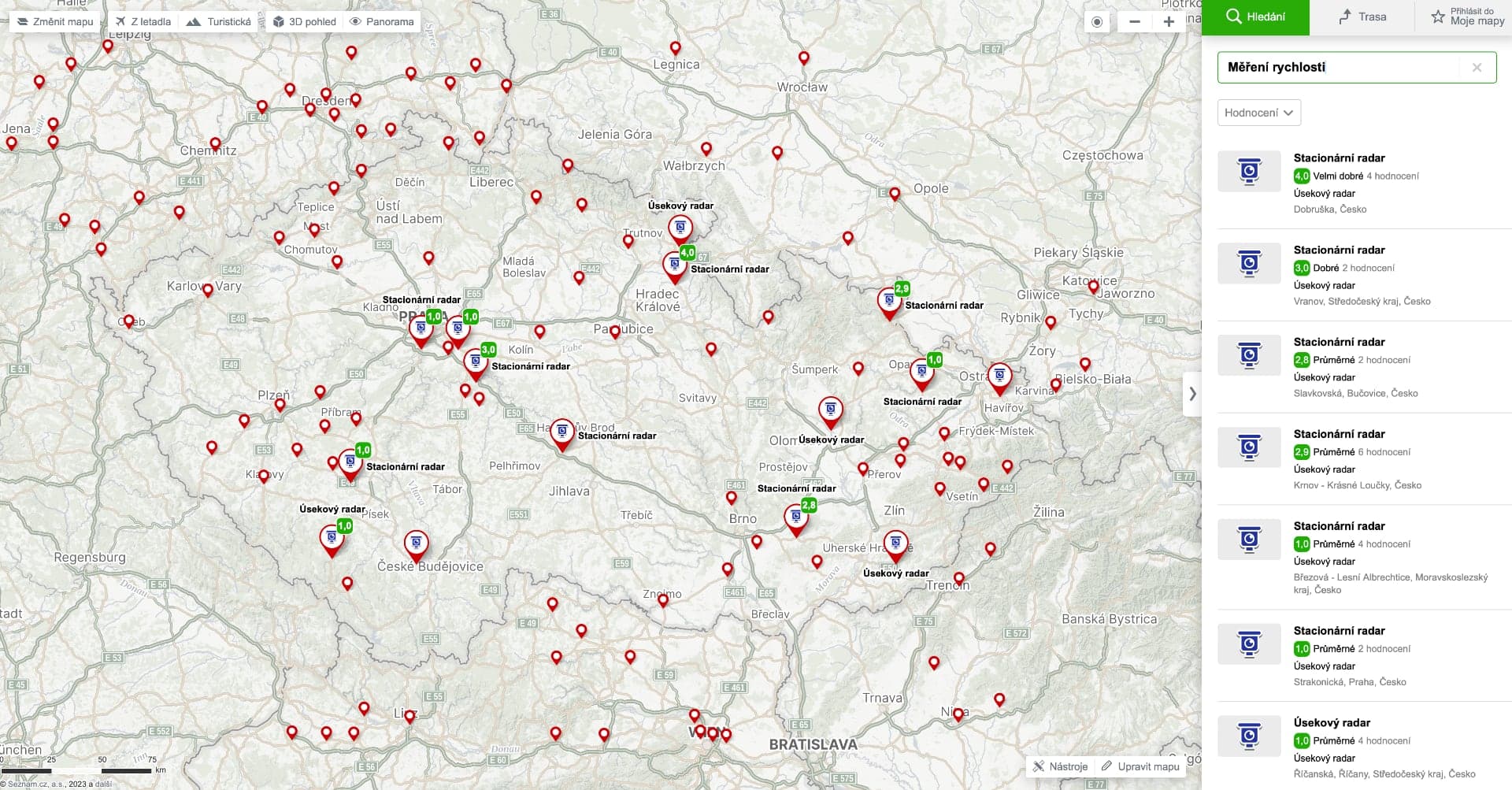
Task: Open Stacionární radar result in Dobruška
Action: coord(1339,158)
